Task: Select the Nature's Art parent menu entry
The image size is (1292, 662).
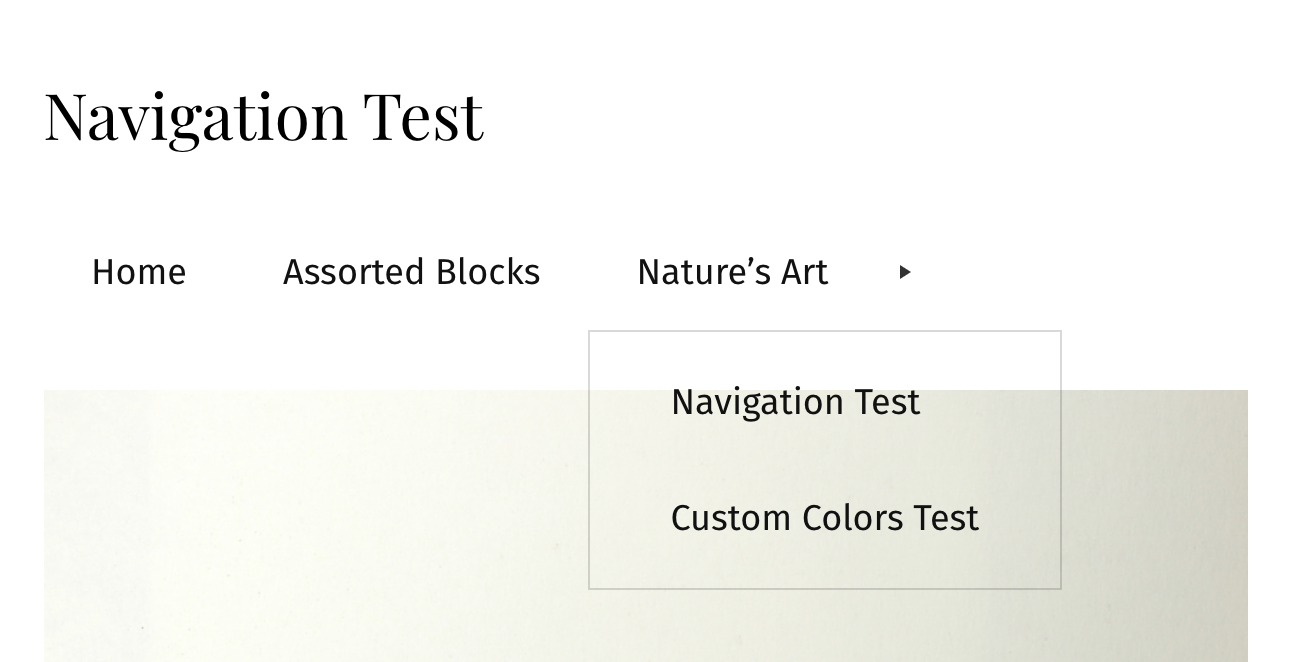Action: (x=733, y=272)
